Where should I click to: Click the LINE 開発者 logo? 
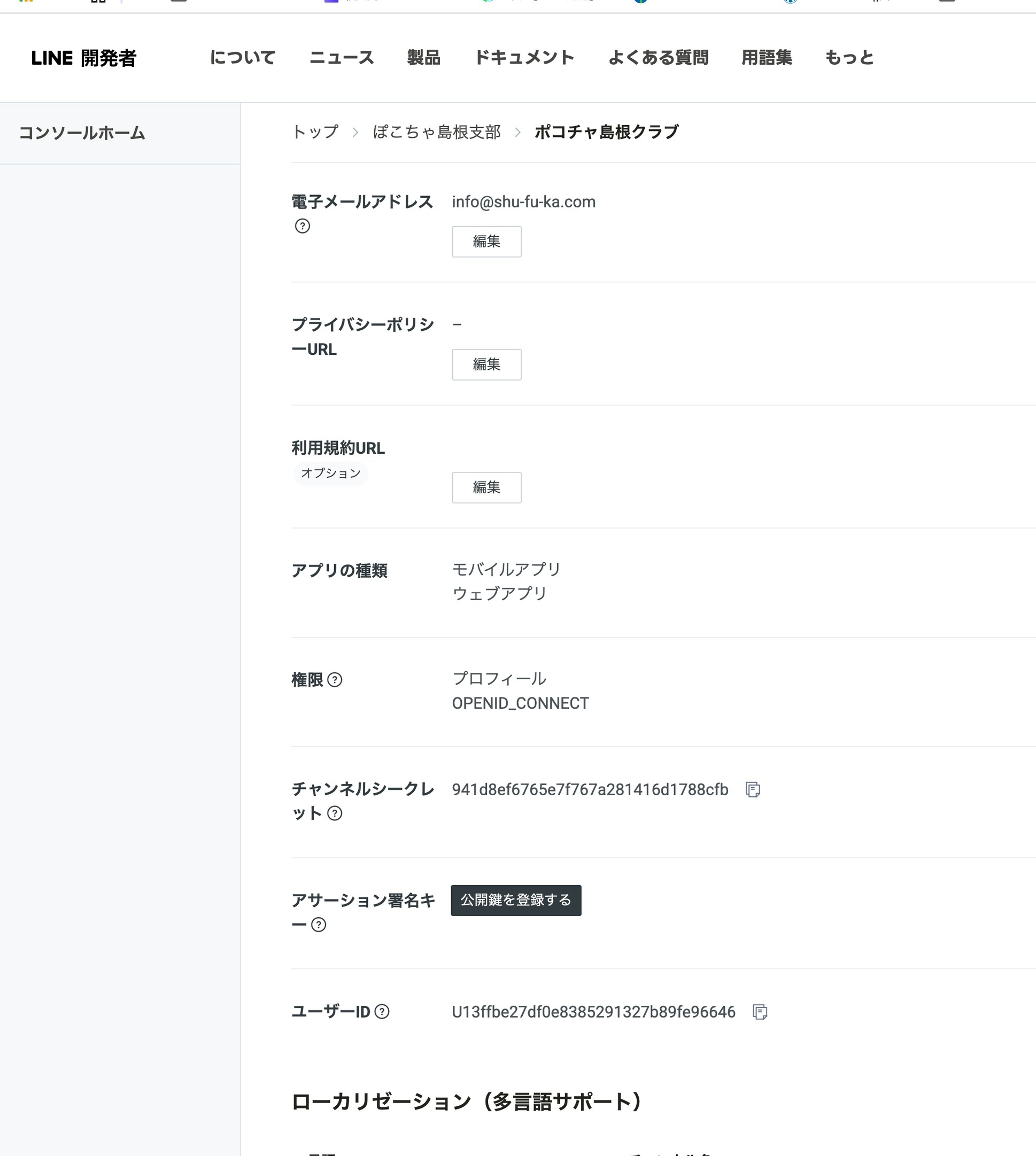click(84, 58)
